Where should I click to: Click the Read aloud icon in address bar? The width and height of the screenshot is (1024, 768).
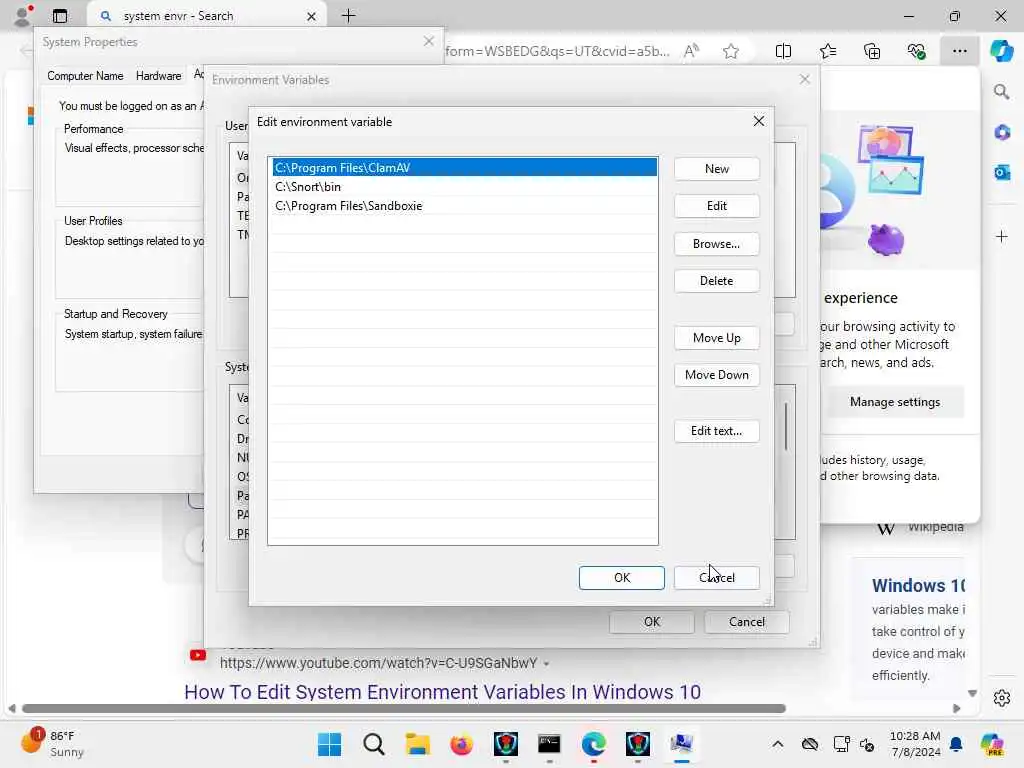pos(691,51)
